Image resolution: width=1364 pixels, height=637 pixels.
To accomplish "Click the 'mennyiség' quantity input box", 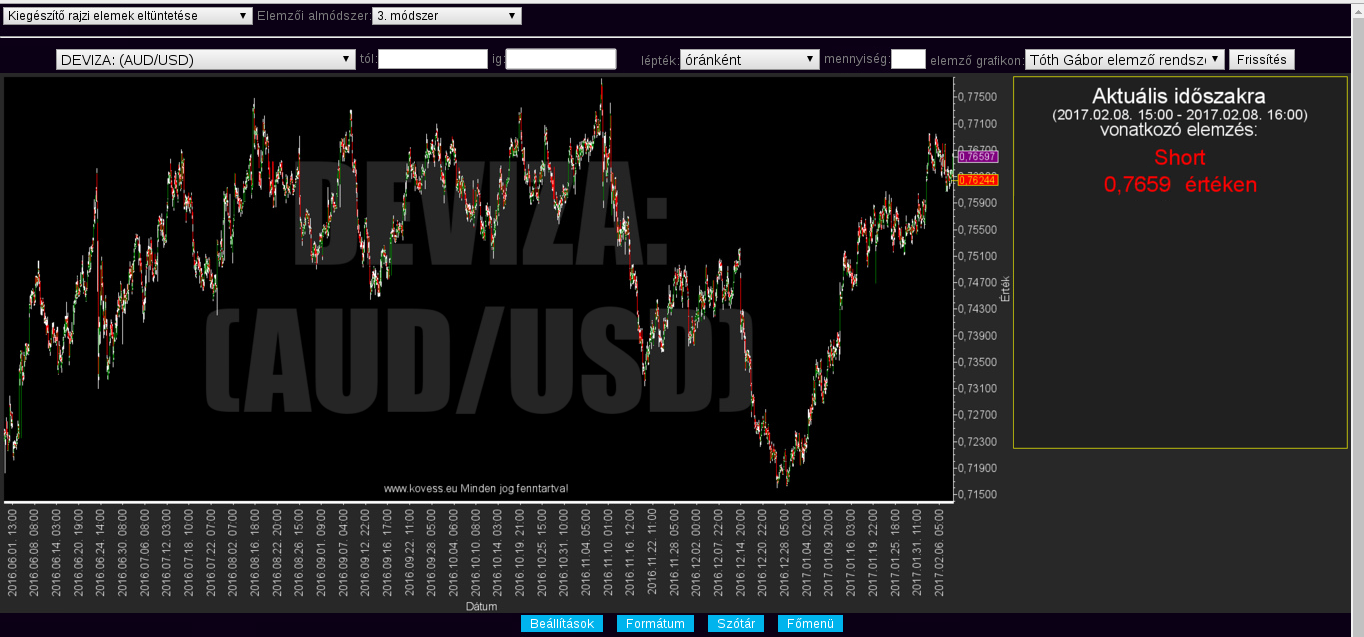I will (908, 60).
